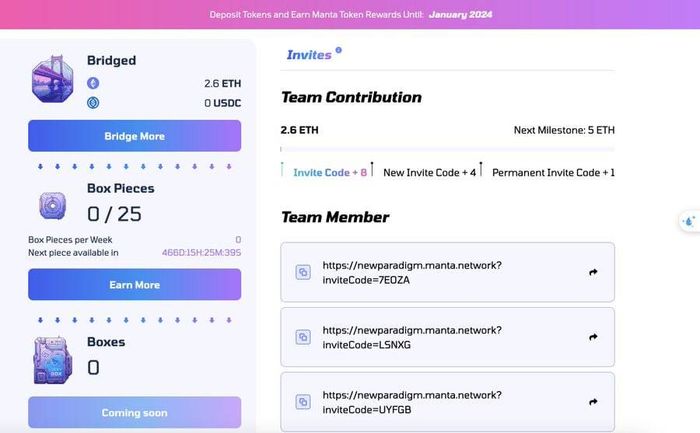Click the January 2024 rewards banner
Viewport: 700px width, 433px height.
(x=350, y=14)
